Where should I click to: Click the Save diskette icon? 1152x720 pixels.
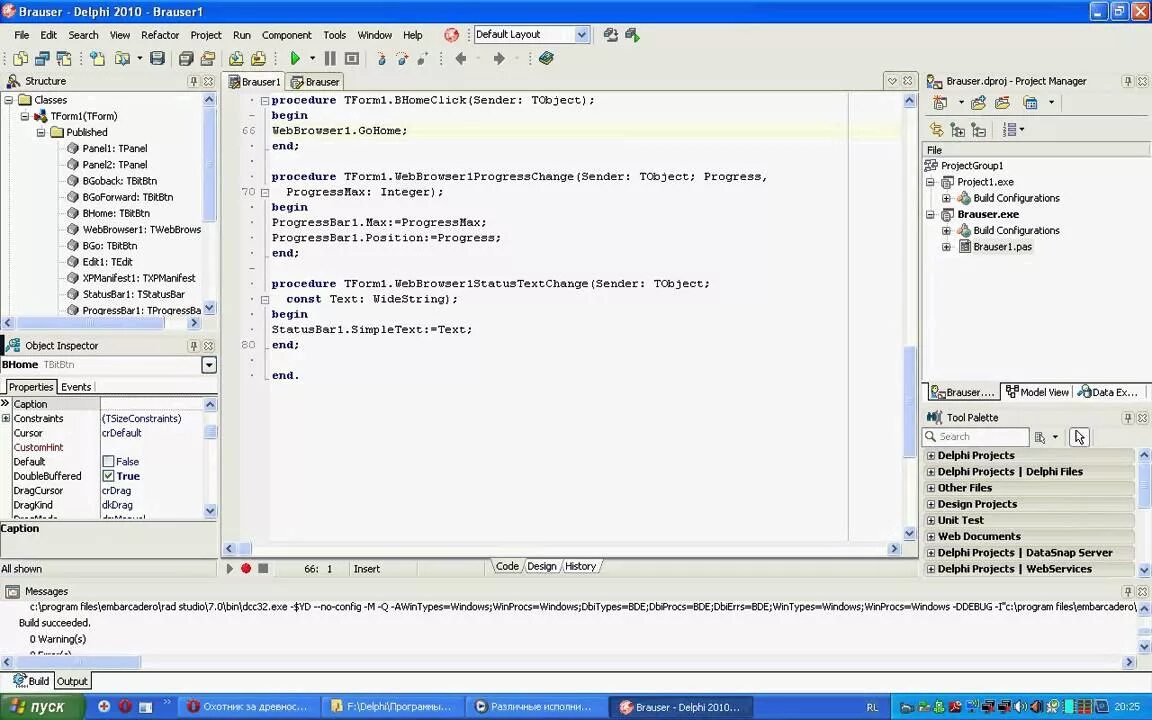coord(157,59)
